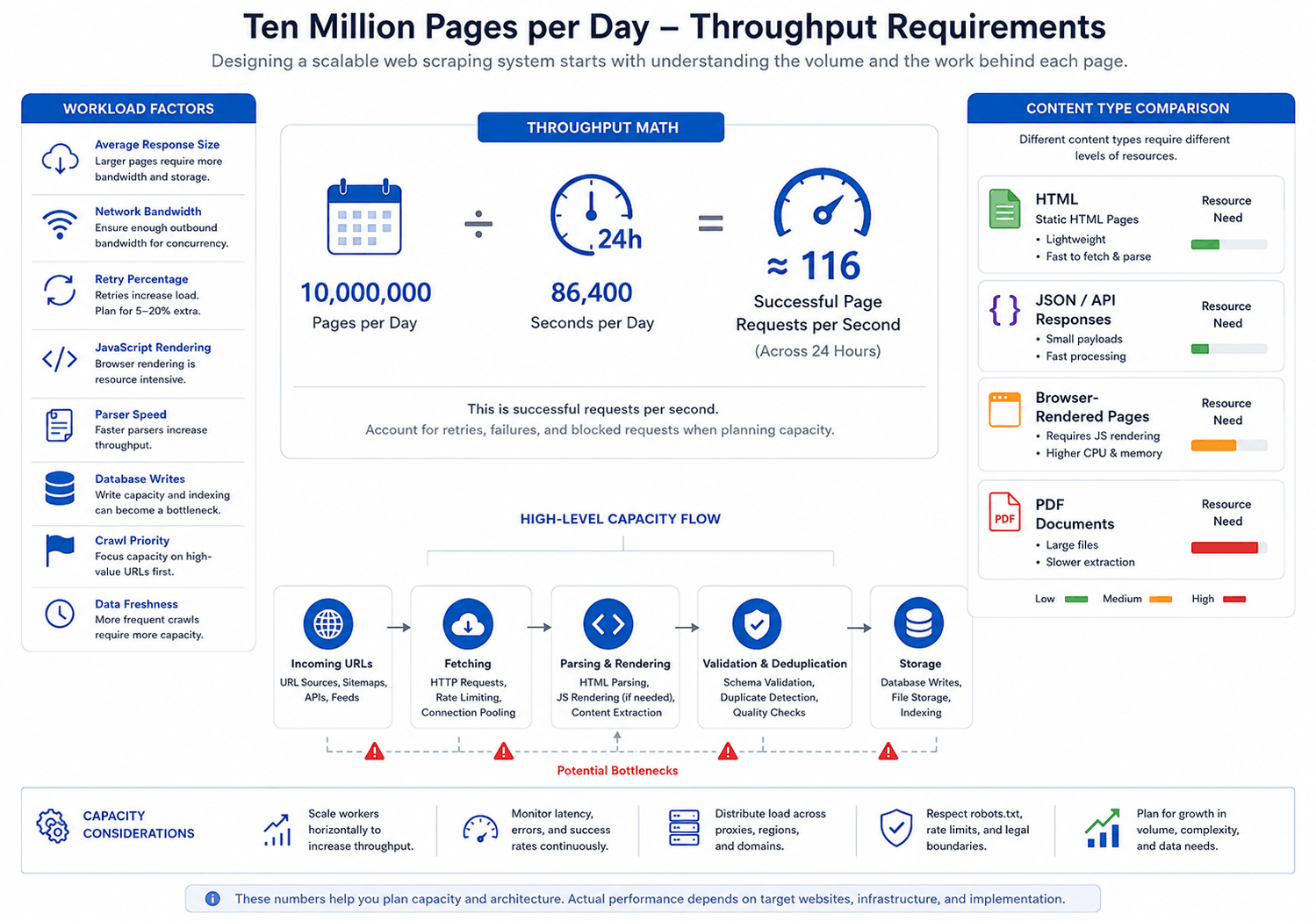This screenshot has height=921, width=1316.
Task: Click the document icon beside Parser Speed
Action: [x=59, y=425]
